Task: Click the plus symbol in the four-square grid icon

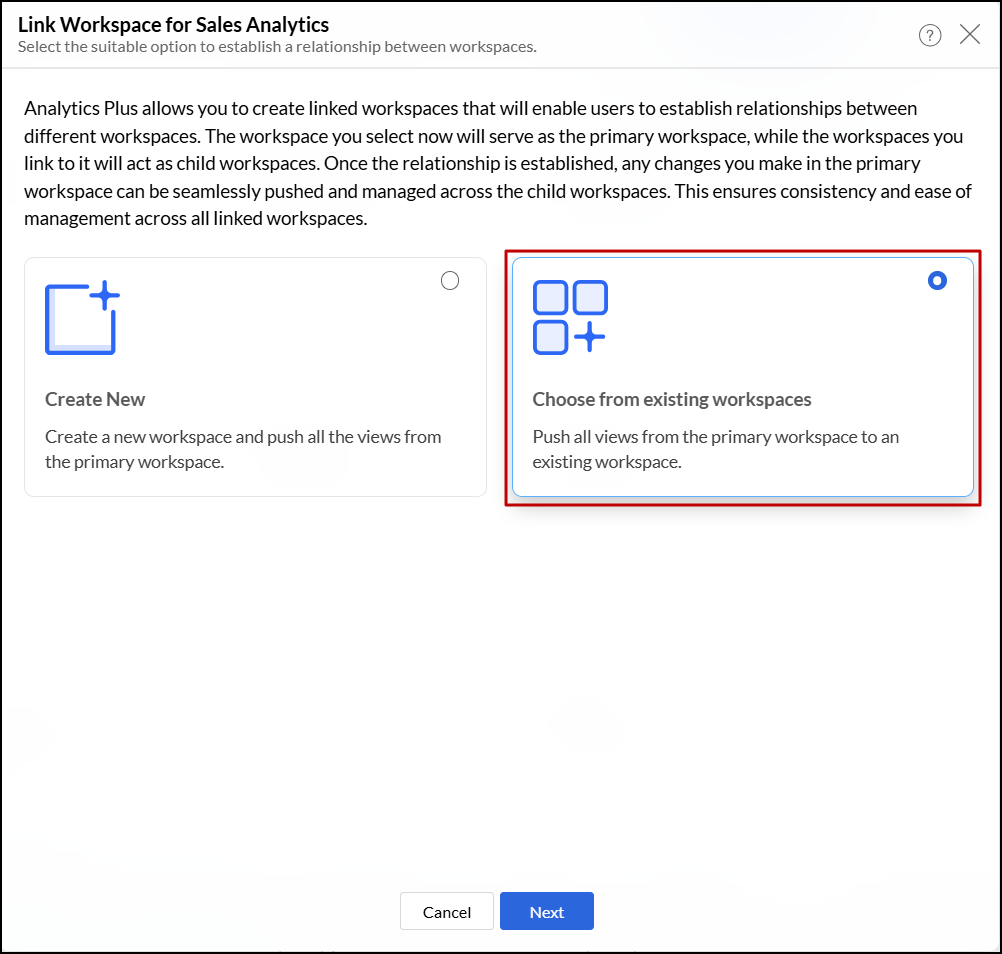Action: 590,337
